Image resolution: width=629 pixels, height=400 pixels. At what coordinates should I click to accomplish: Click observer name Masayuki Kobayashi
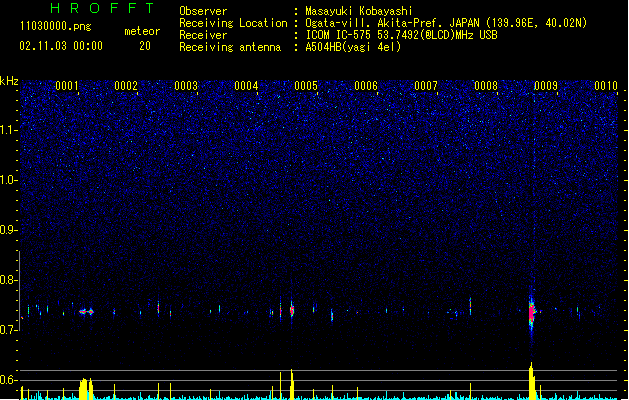click(x=359, y=11)
